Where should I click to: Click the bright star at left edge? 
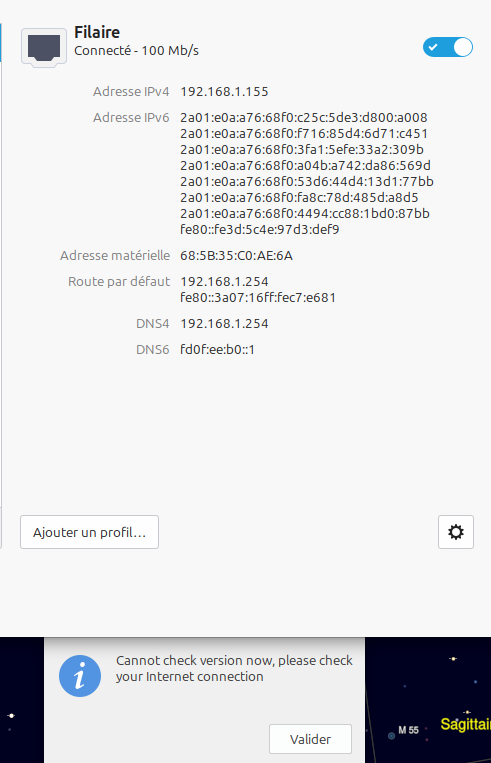click(11, 715)
